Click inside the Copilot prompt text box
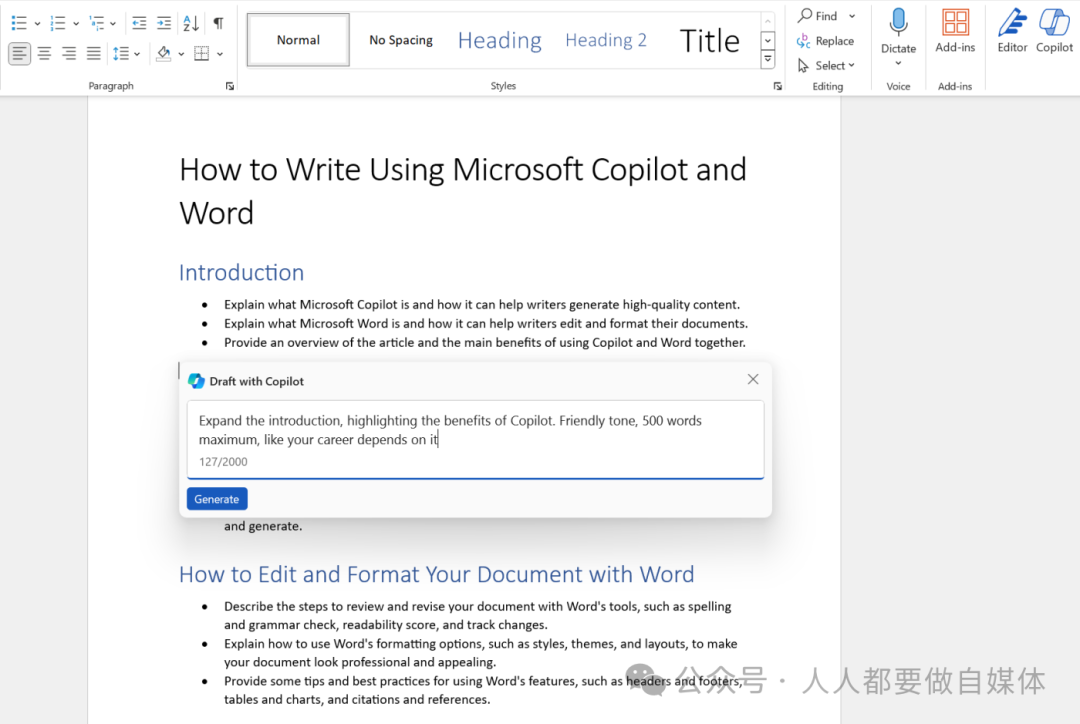 click(475, 431)
